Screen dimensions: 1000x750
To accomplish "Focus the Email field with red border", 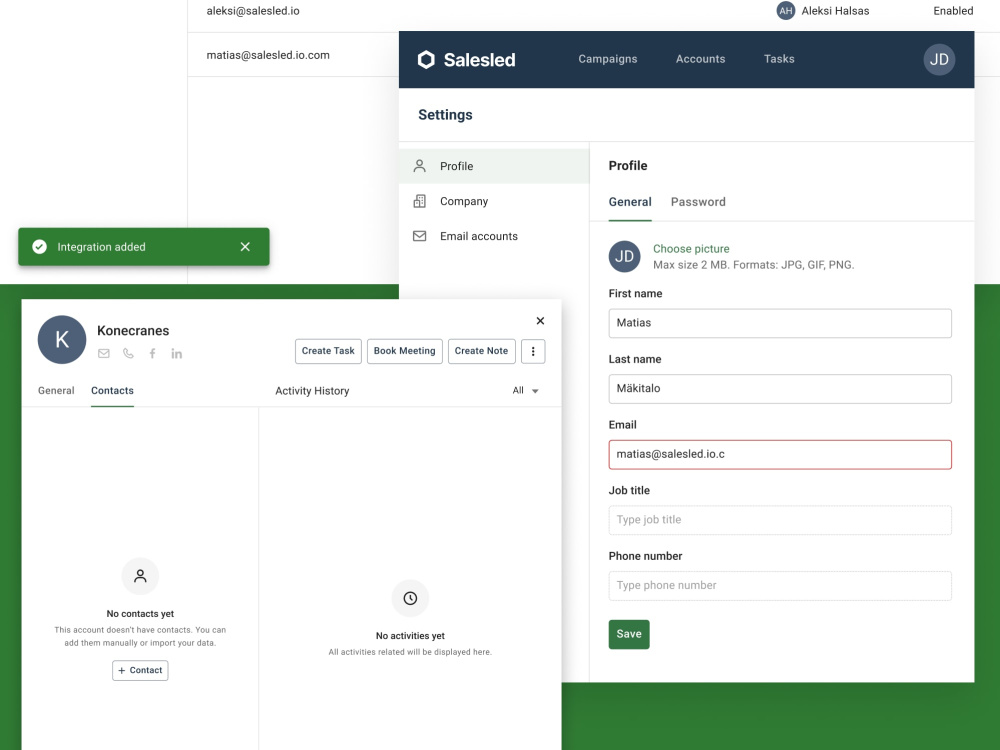I will coord(780,455).
